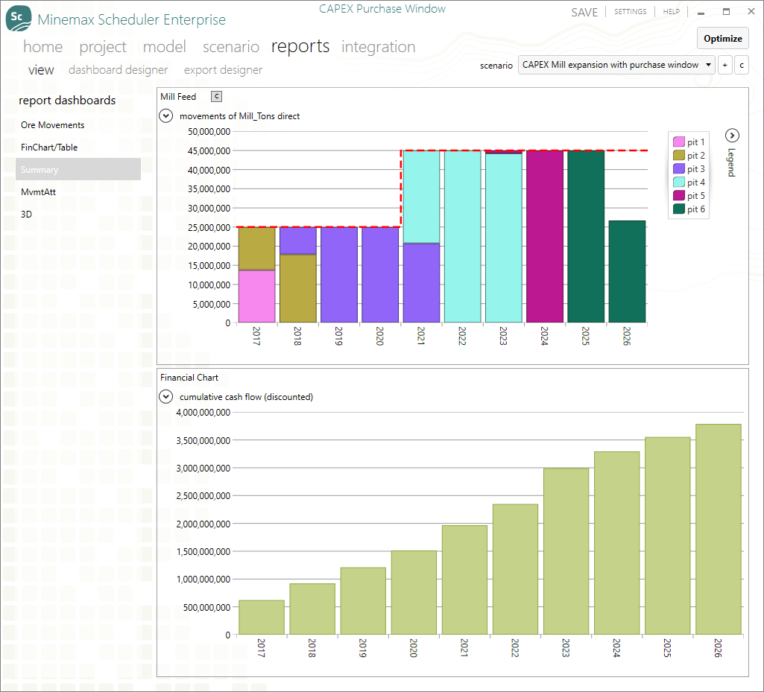Click the Optimize button
The image size is (764, 692).
723,38
